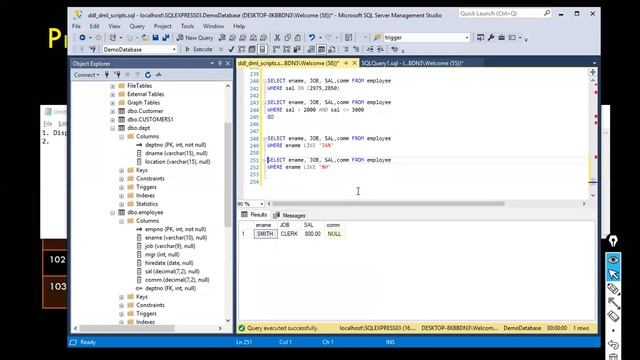The height and width of the screenshot is (360, 640).
Task: Open the Properties wrench icon
Action: [491, 38]
